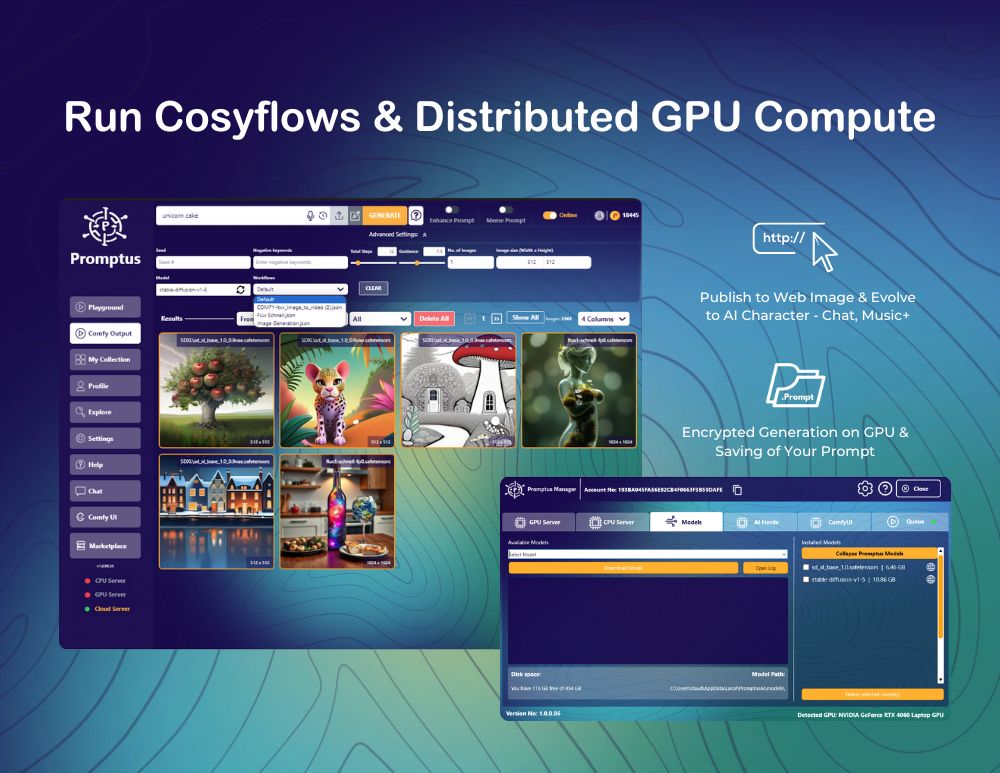This screenshot has height=773, width=1000.
Task: Check the stable-diffusion-v1-5 model checkbox
Action: pyautogui.click(x=806, y=579)
